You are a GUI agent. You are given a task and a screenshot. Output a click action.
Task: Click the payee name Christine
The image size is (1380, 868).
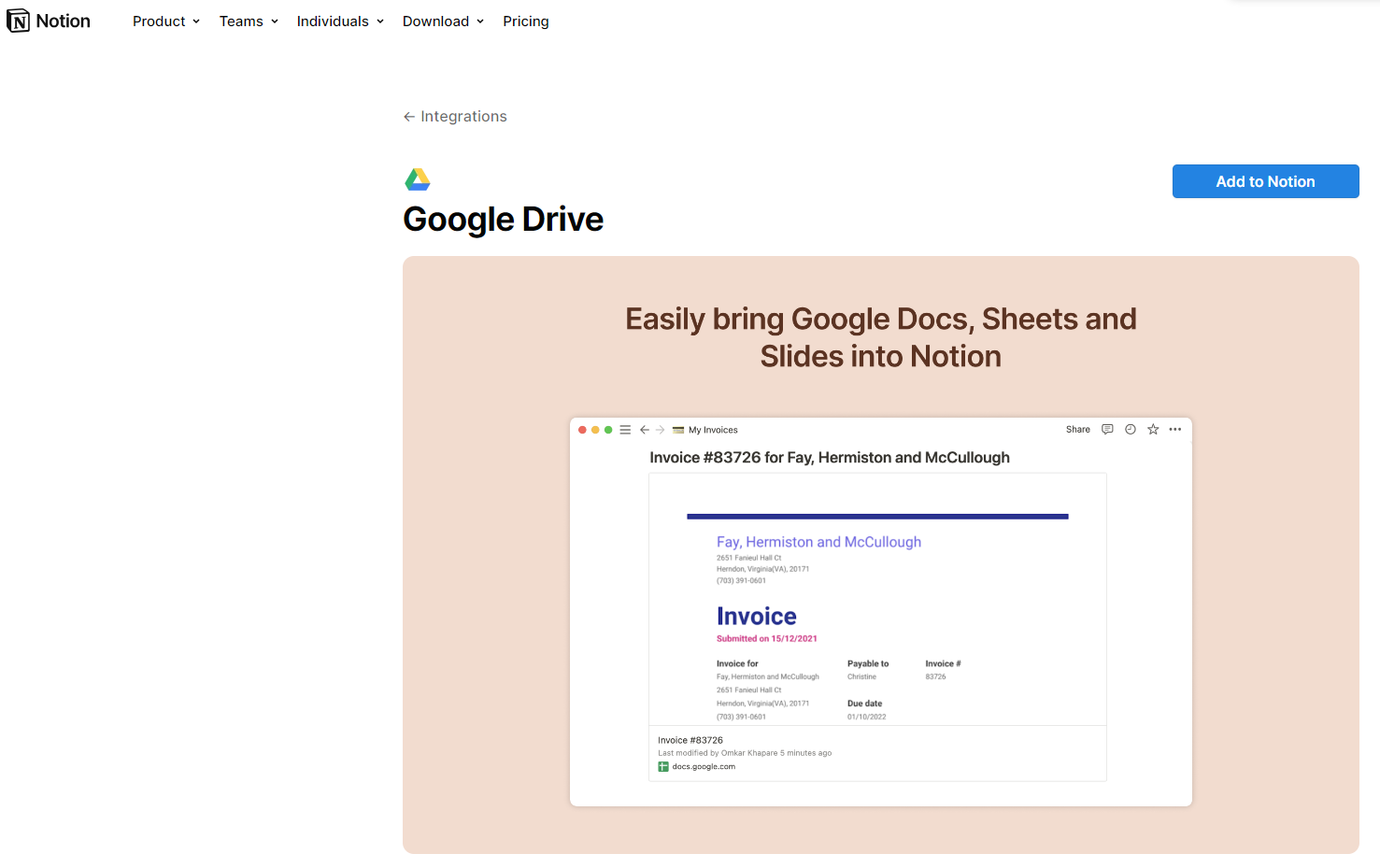(861, 677)
